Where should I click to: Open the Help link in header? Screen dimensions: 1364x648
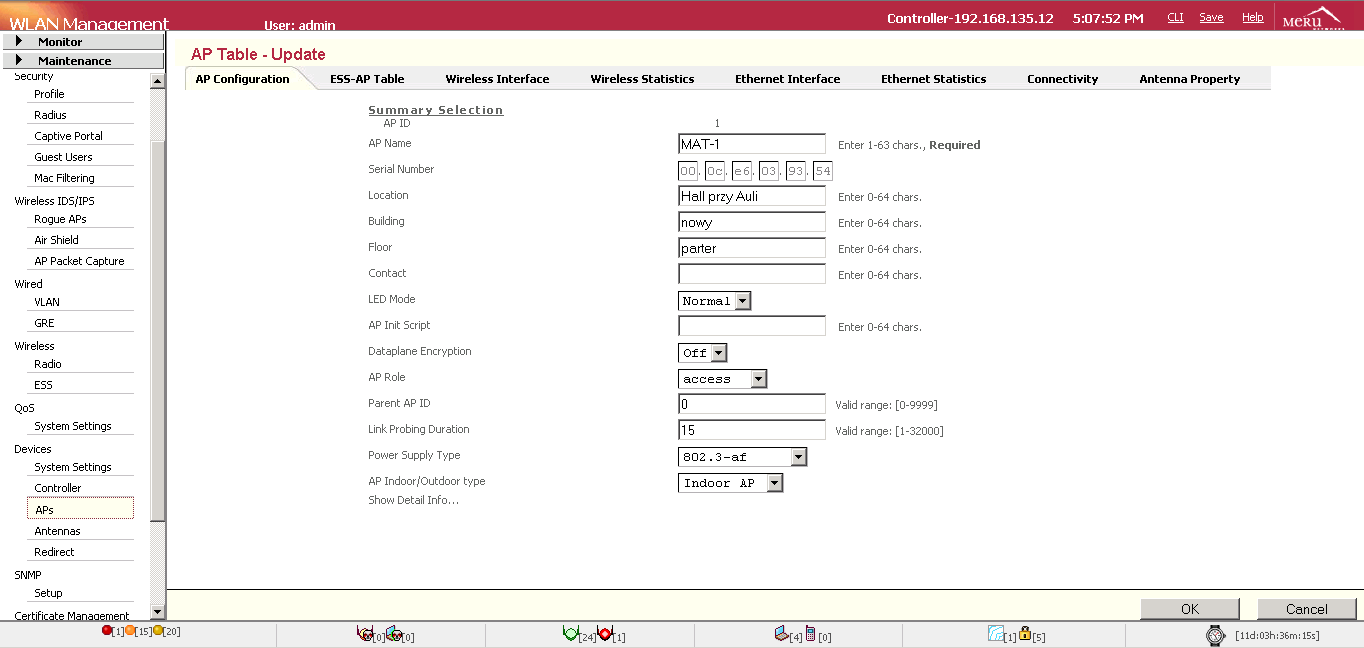click(x=1253, y=18)
